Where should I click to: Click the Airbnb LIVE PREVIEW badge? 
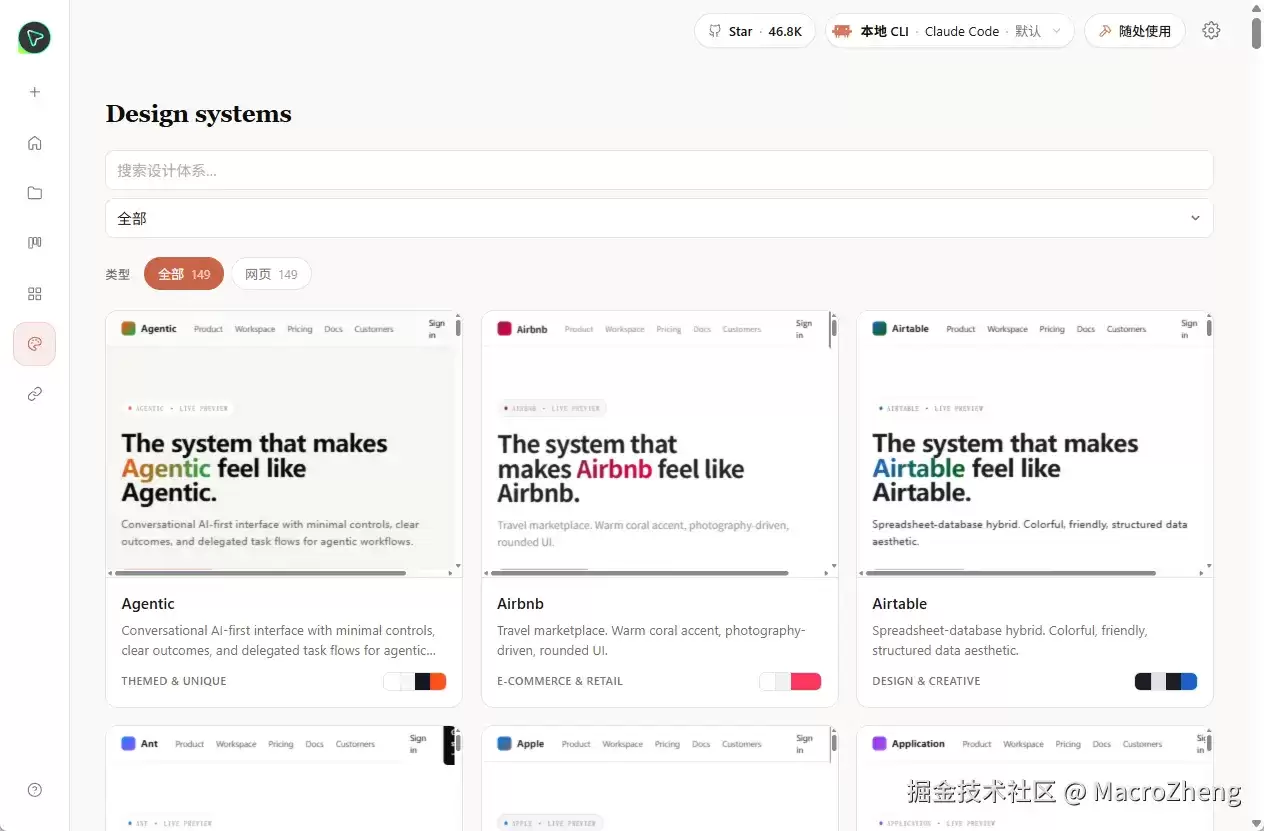[552, 408]
